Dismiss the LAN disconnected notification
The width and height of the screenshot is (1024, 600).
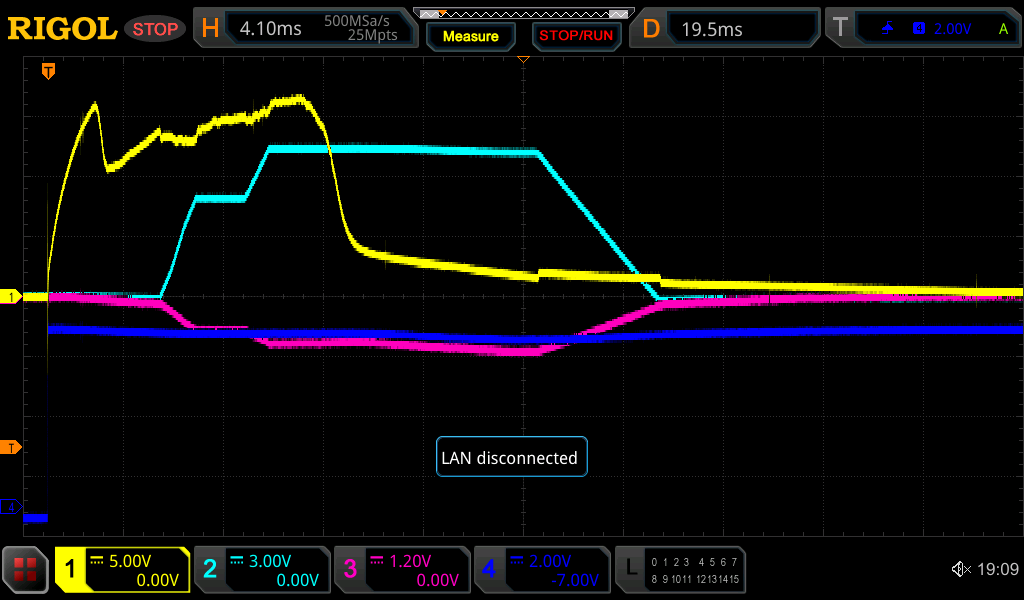coord(511,458)
